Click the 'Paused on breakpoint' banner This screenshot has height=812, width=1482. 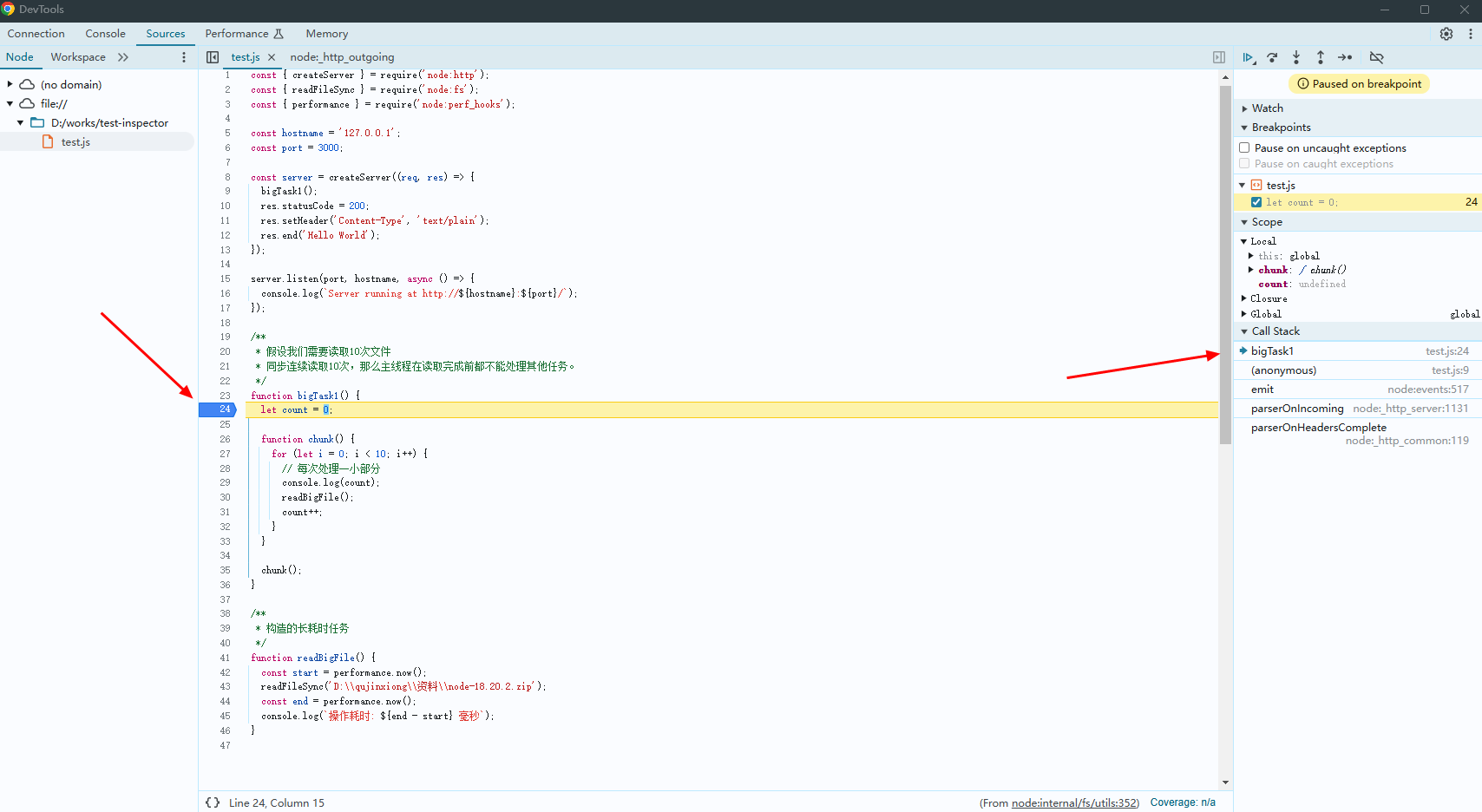pos(1359,84)
